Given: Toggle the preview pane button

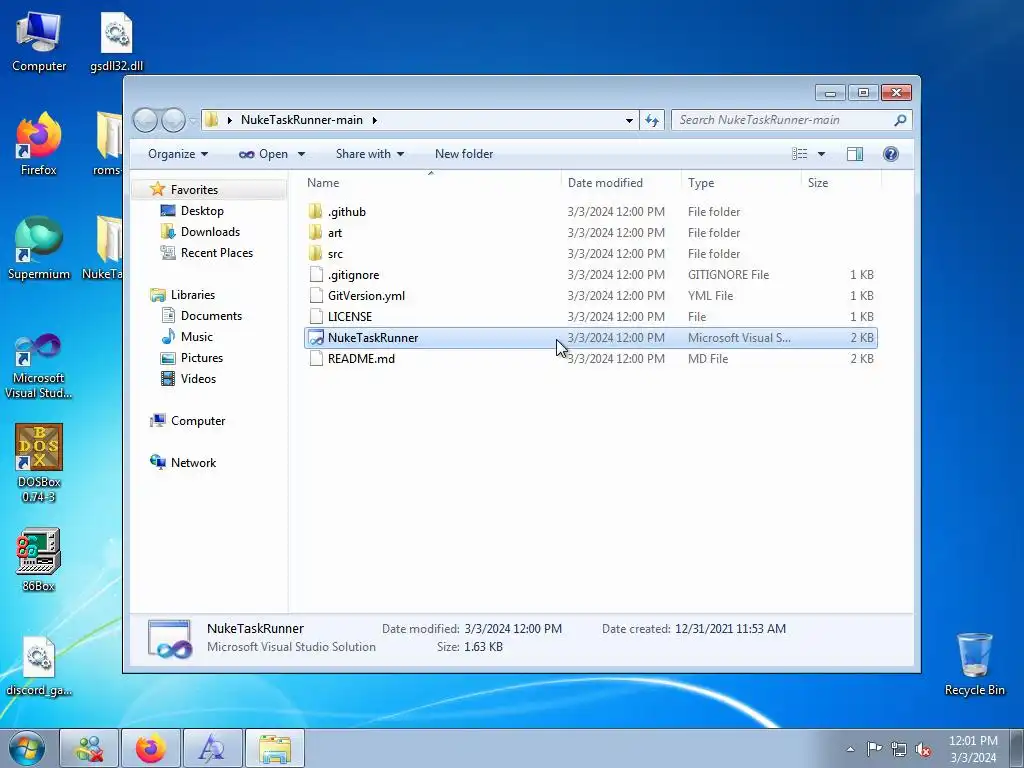Looking at the screenshot, I should pyautogui.click(x=854, y=153).
